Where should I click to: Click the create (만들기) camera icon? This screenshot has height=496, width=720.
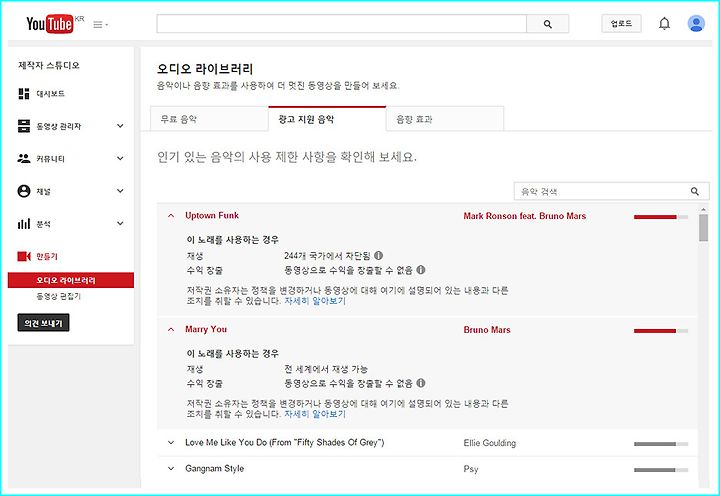[x=24, y=256]
